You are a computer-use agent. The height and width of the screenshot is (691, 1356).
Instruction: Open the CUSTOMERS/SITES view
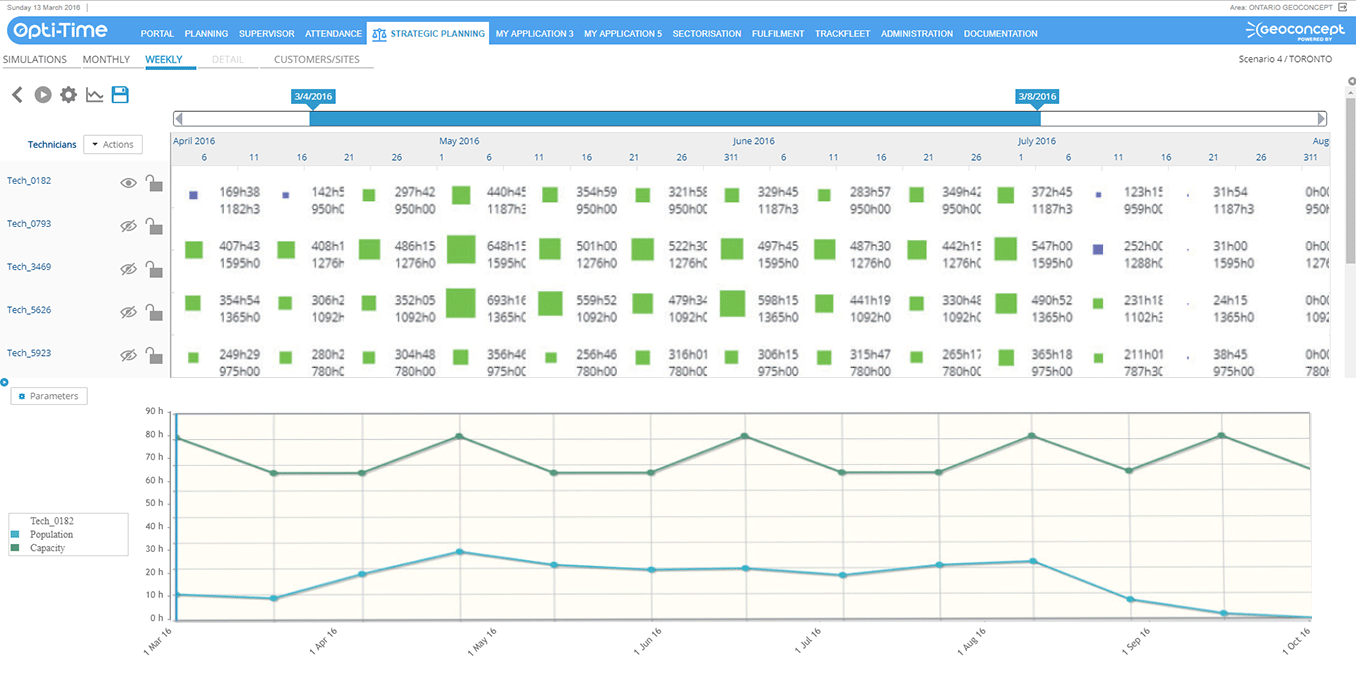pyautogui.click(x=318, y=59)
